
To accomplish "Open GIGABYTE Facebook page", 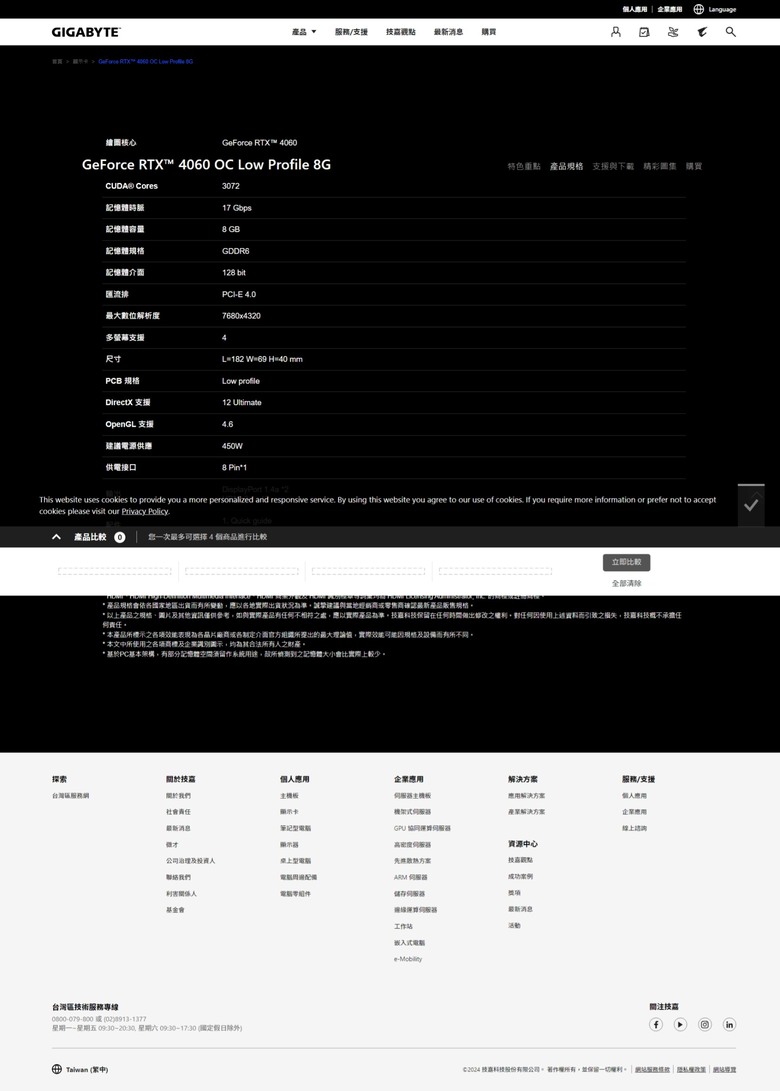I will coord(655,1024).
